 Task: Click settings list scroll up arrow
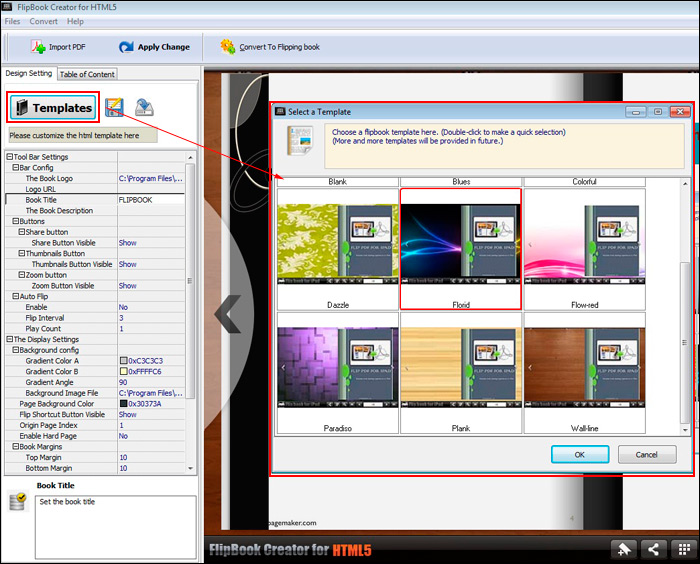191,157
